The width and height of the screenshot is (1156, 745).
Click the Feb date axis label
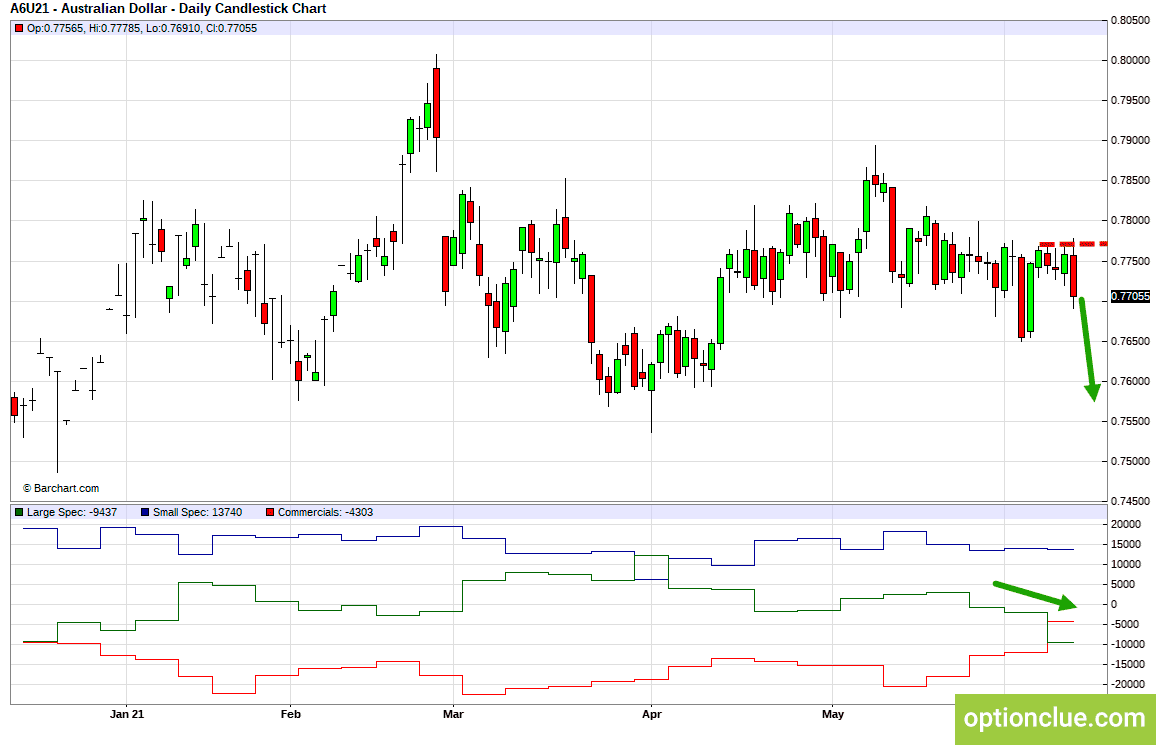290,714
